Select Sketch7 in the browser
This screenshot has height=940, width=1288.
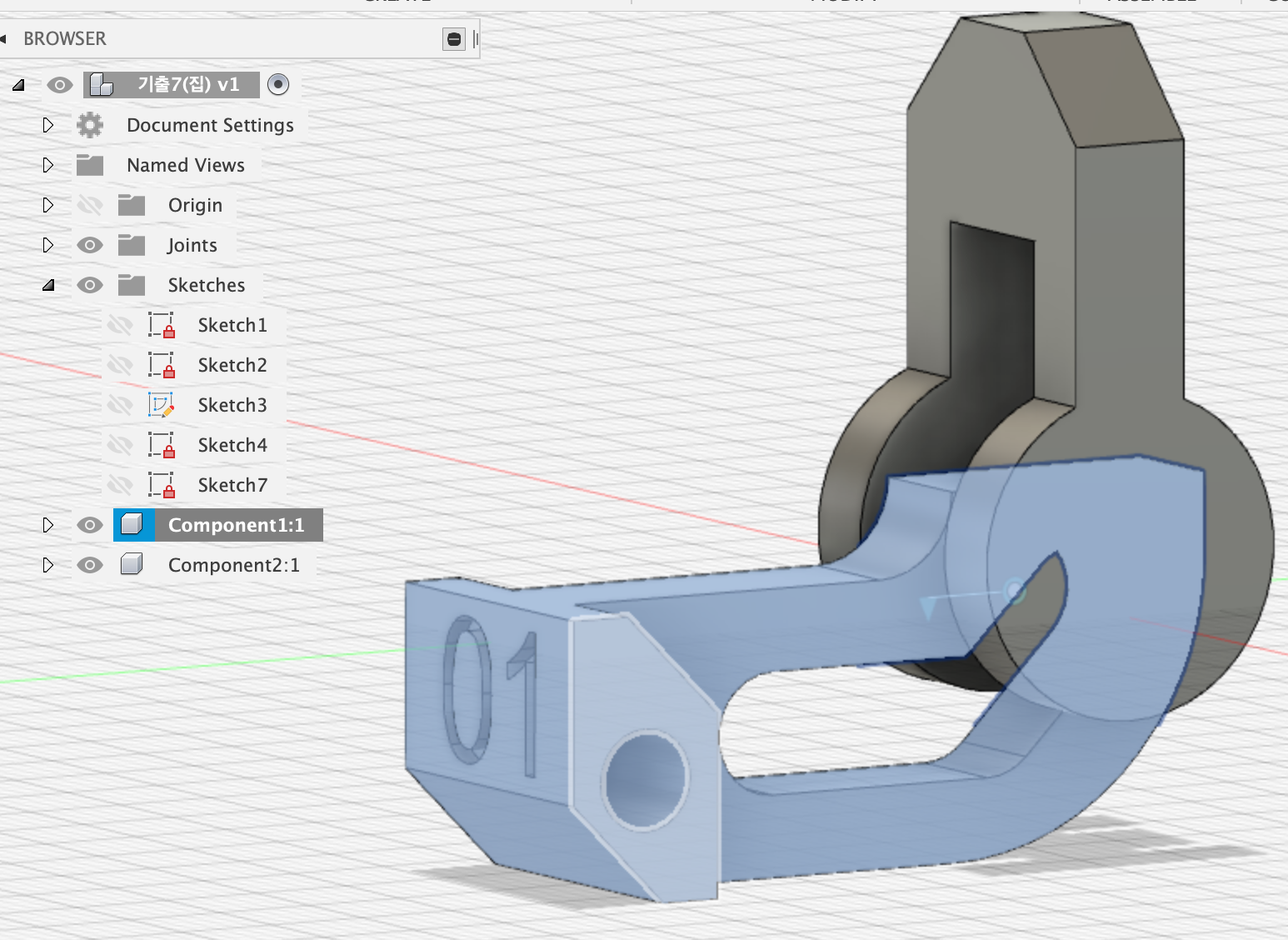tap(232, 485)
